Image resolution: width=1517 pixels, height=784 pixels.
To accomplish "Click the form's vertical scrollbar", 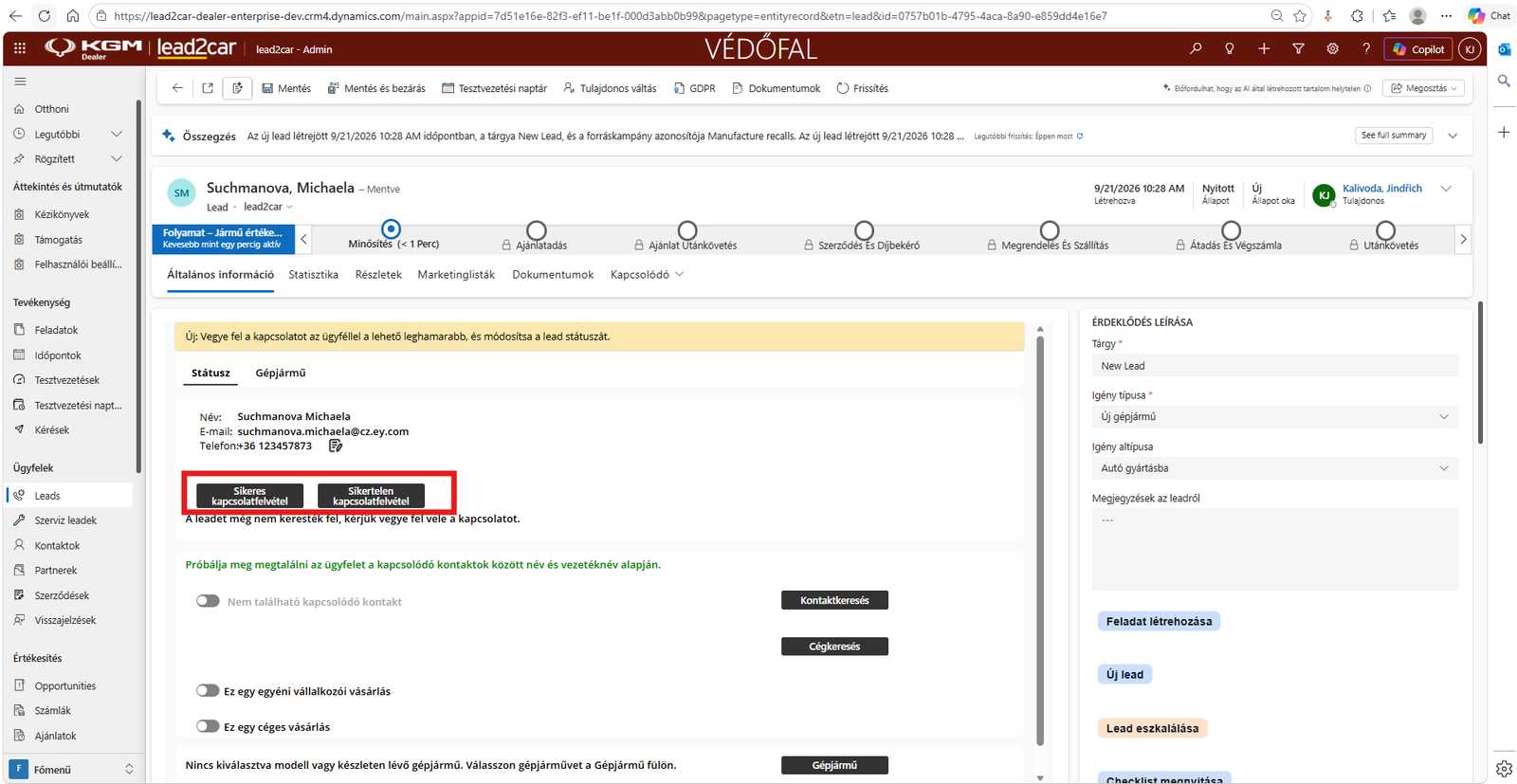I will tap(1040, 540).
